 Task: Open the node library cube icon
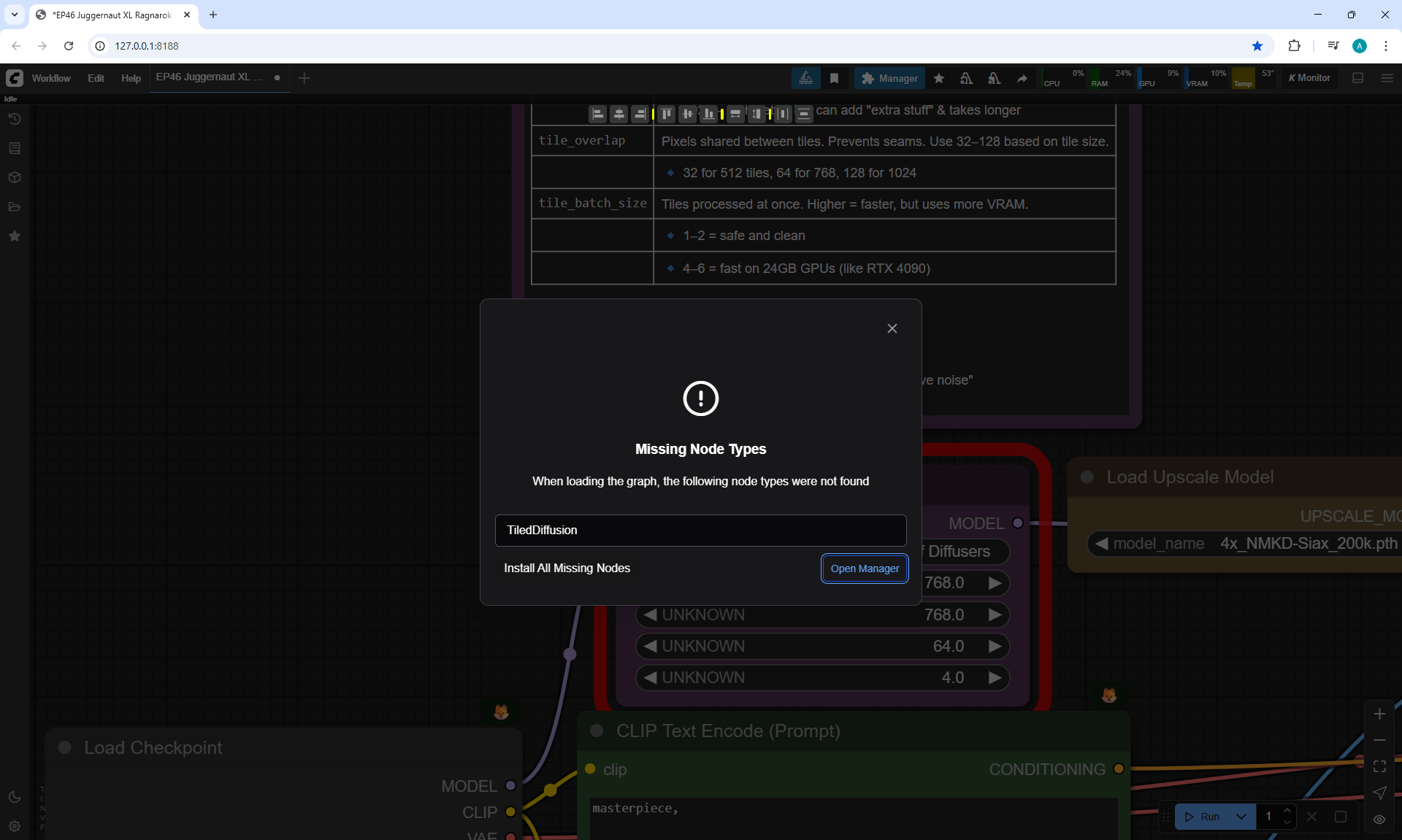tap(14, 177)
